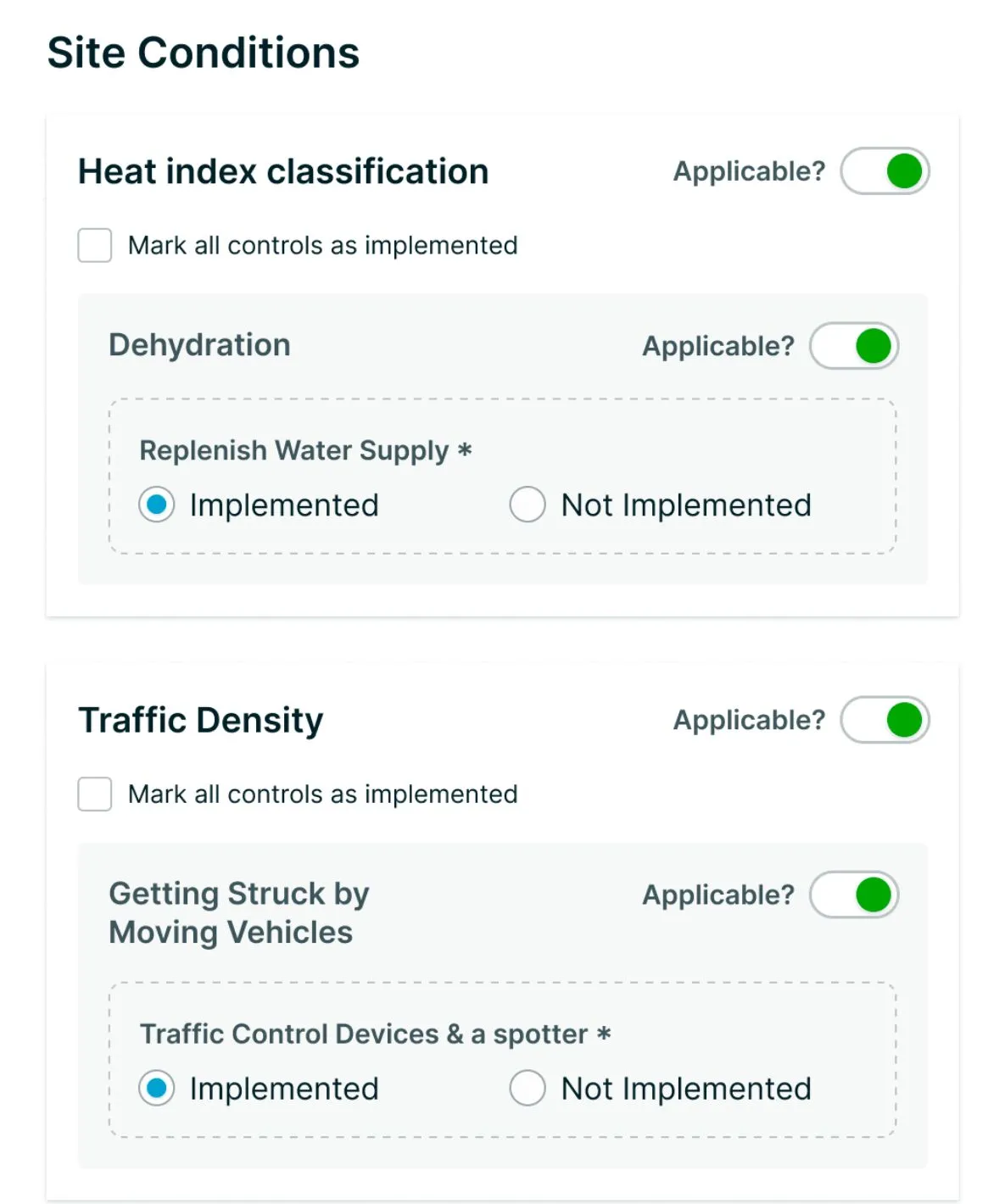This screenshot has height=1204, width=1005.
Task: Click the 'Applicable?' text beside Dehydration
Action: coord(718,346)
